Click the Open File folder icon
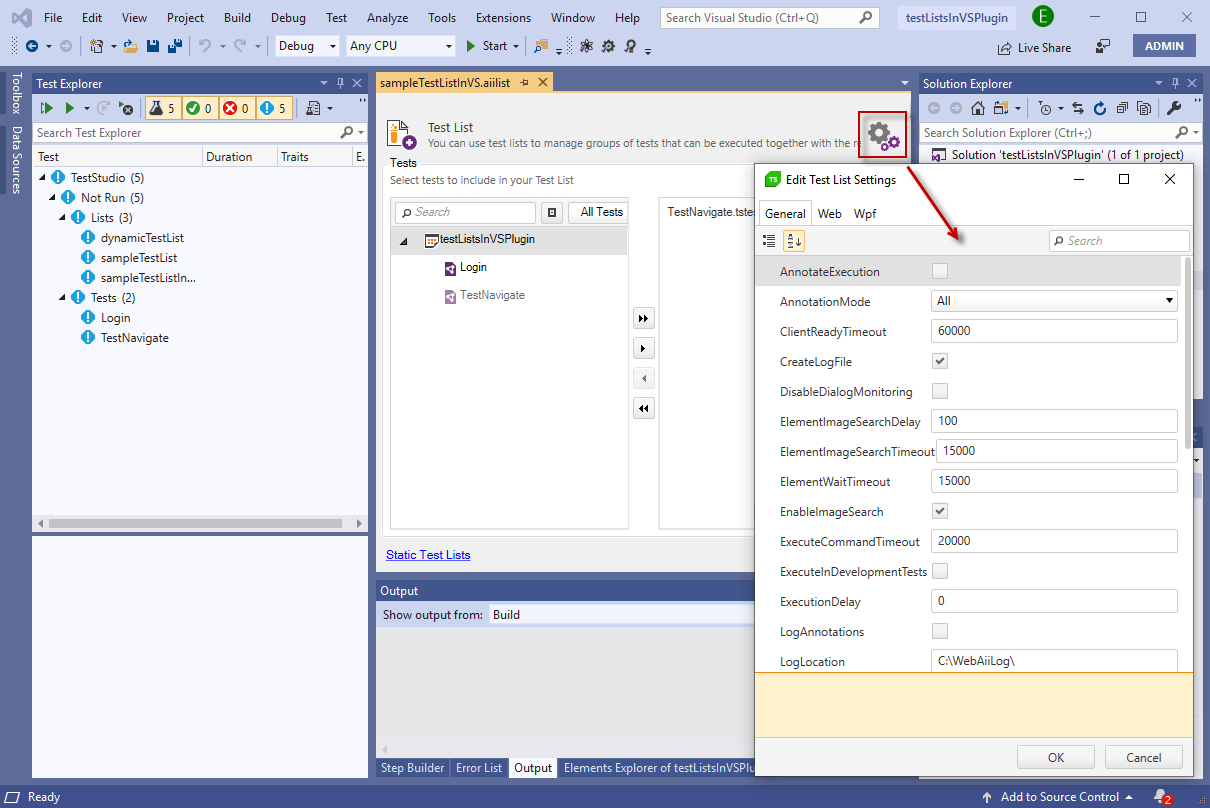1210x808 pixels. pos(130,46)
